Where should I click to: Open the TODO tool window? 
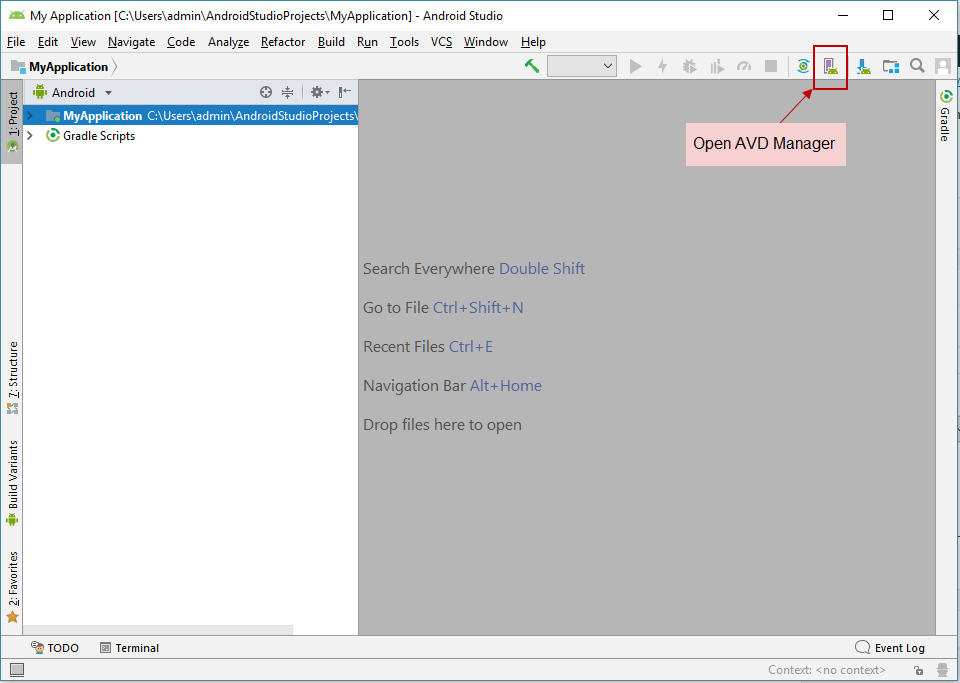[55, 648]
